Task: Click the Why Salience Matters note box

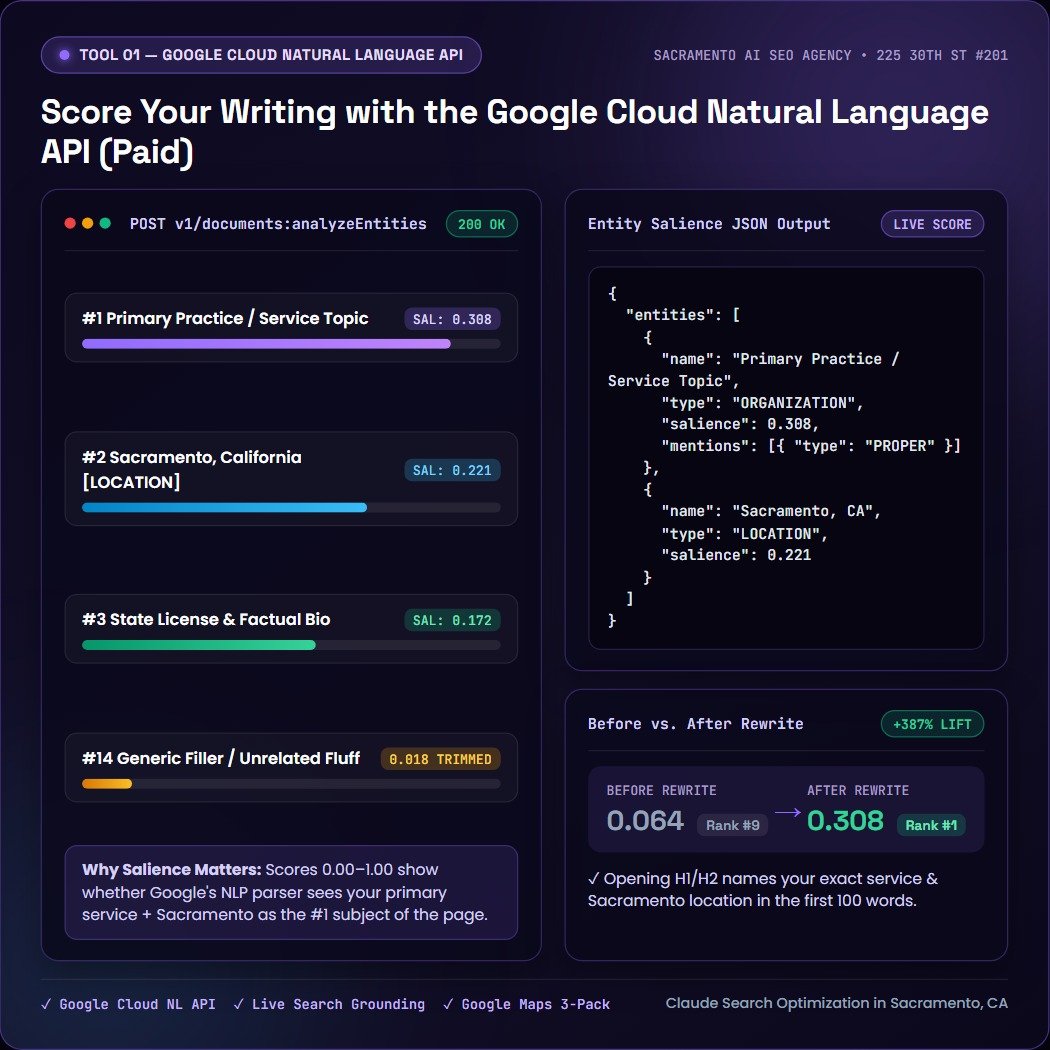Action: [291, 892]
